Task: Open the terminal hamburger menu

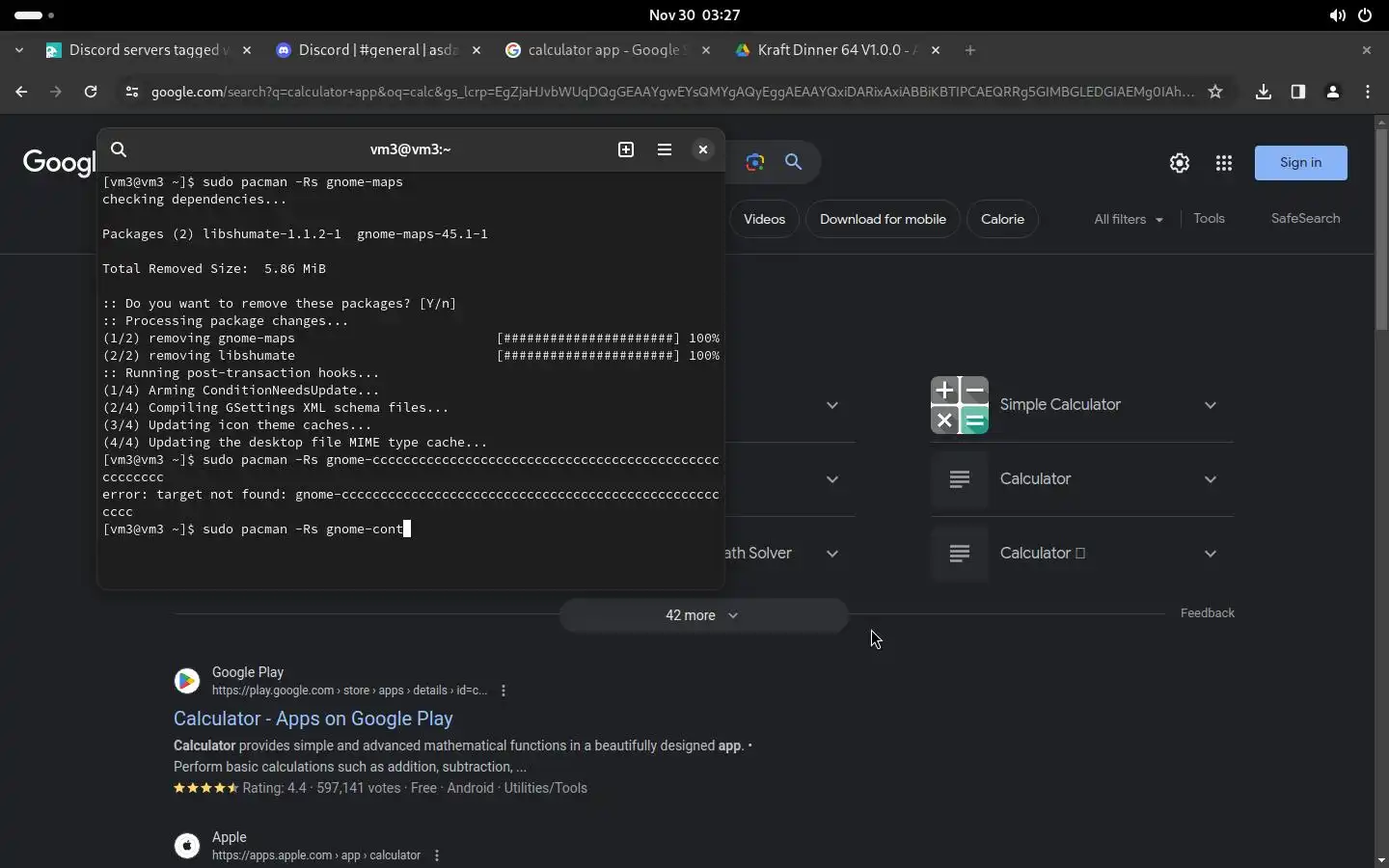Action: coord(665,149)
